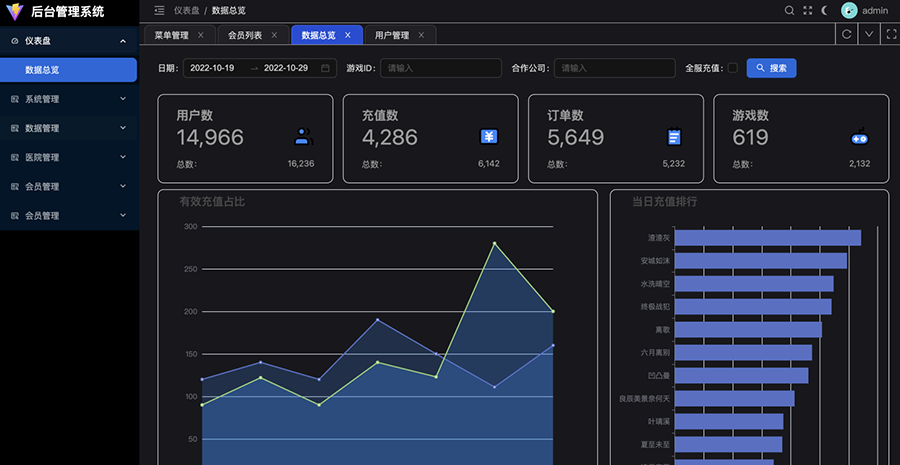Expand the 系统管理 sidebar menu
900x465 pixels.
point(69,99)
